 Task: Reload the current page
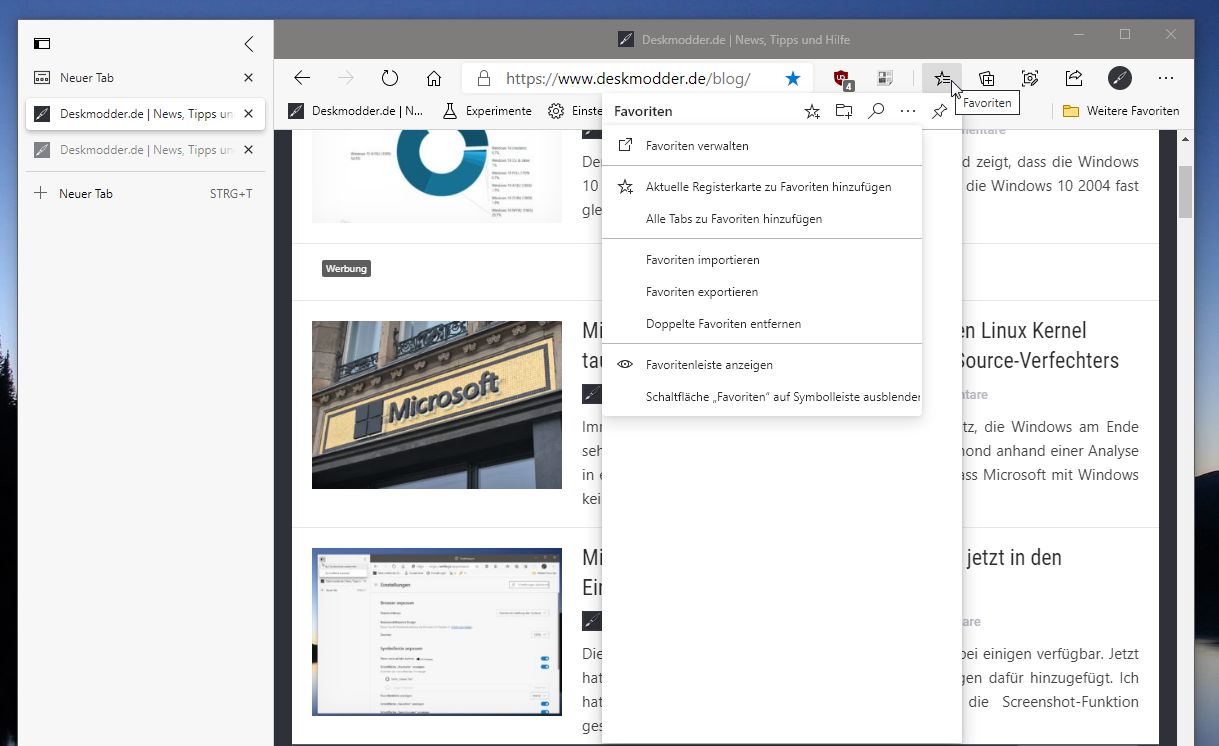click(x=390, y=78)
